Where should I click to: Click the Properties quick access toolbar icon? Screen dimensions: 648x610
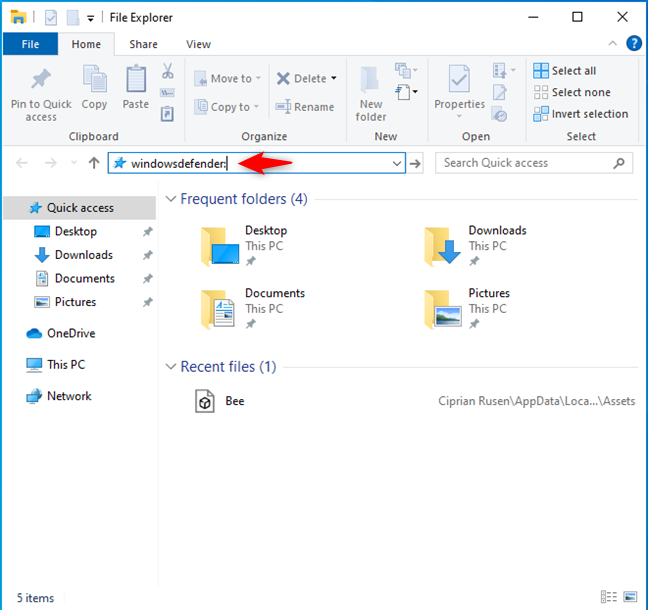point(51,18)
